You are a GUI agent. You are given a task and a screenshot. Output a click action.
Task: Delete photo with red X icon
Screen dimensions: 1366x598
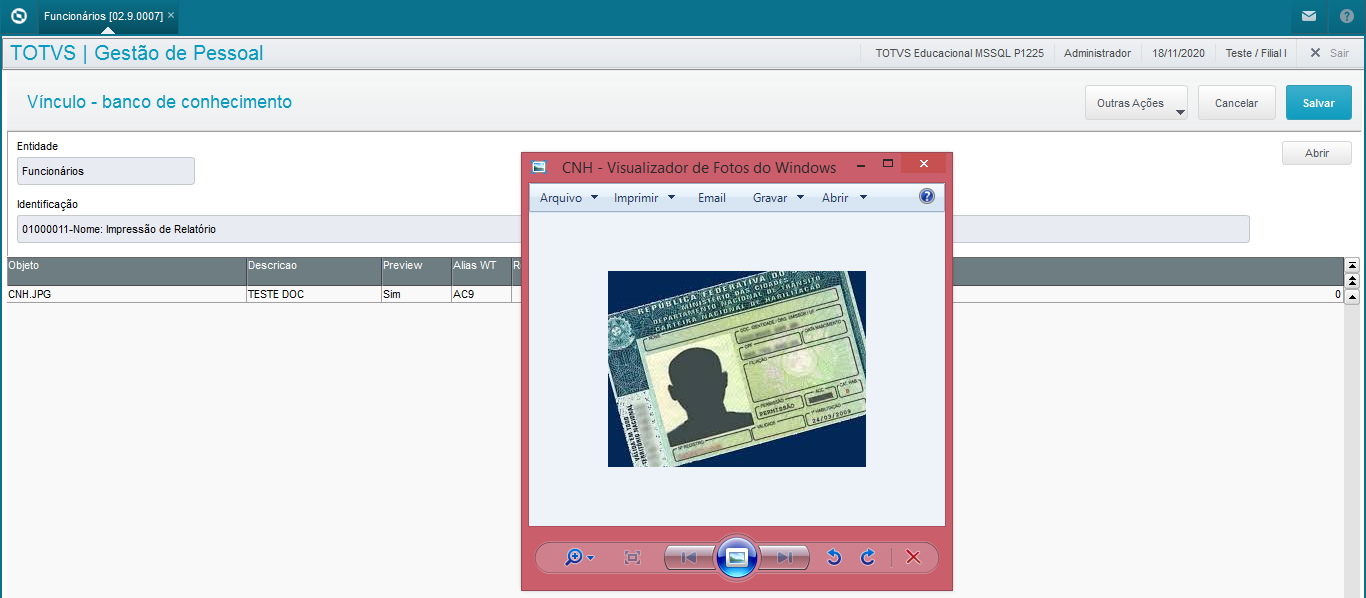click(913, 557)
